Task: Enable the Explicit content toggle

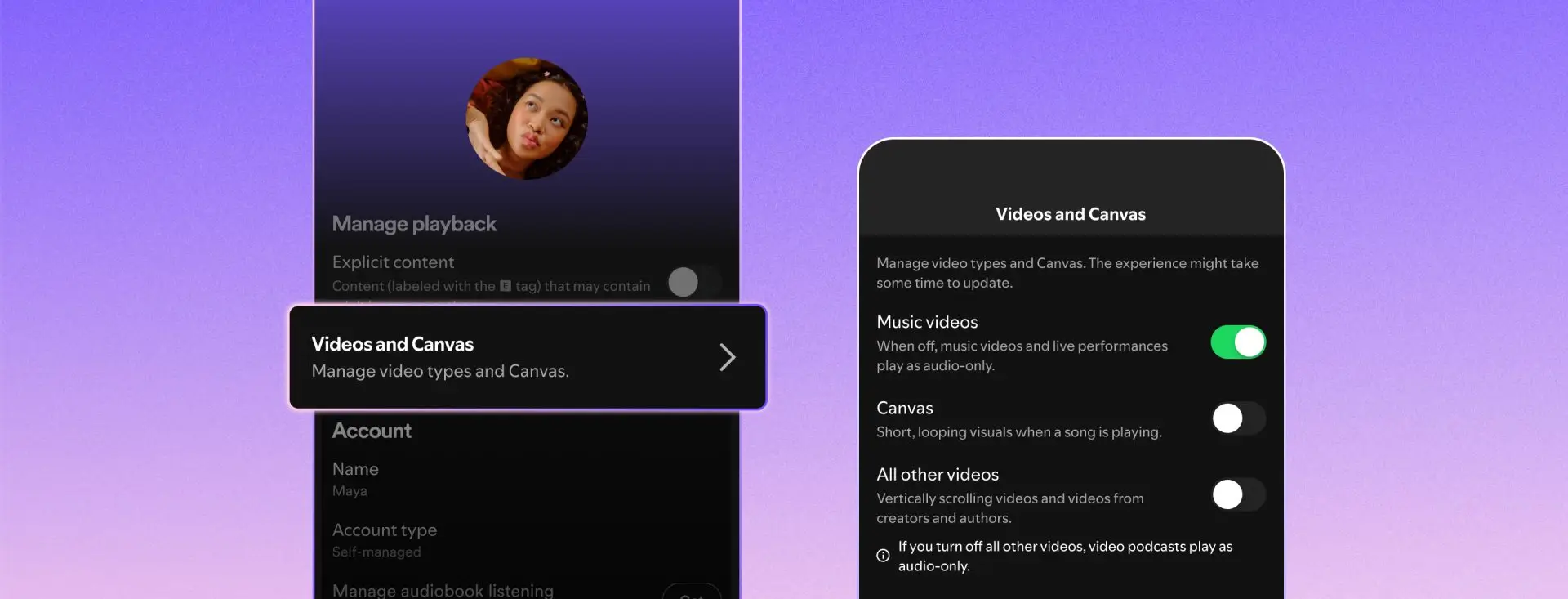Action: pos(693,282)
